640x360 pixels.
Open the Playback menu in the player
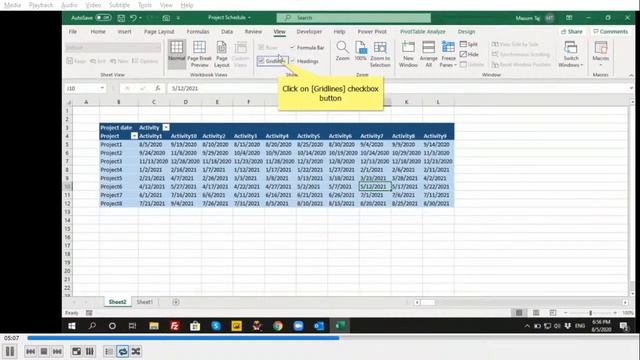(41, 5)
